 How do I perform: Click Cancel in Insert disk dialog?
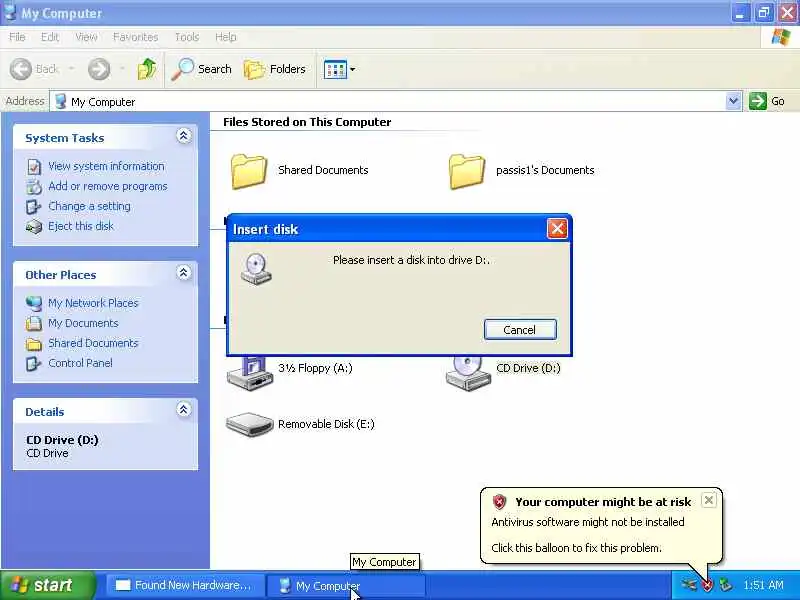point(520,330)
